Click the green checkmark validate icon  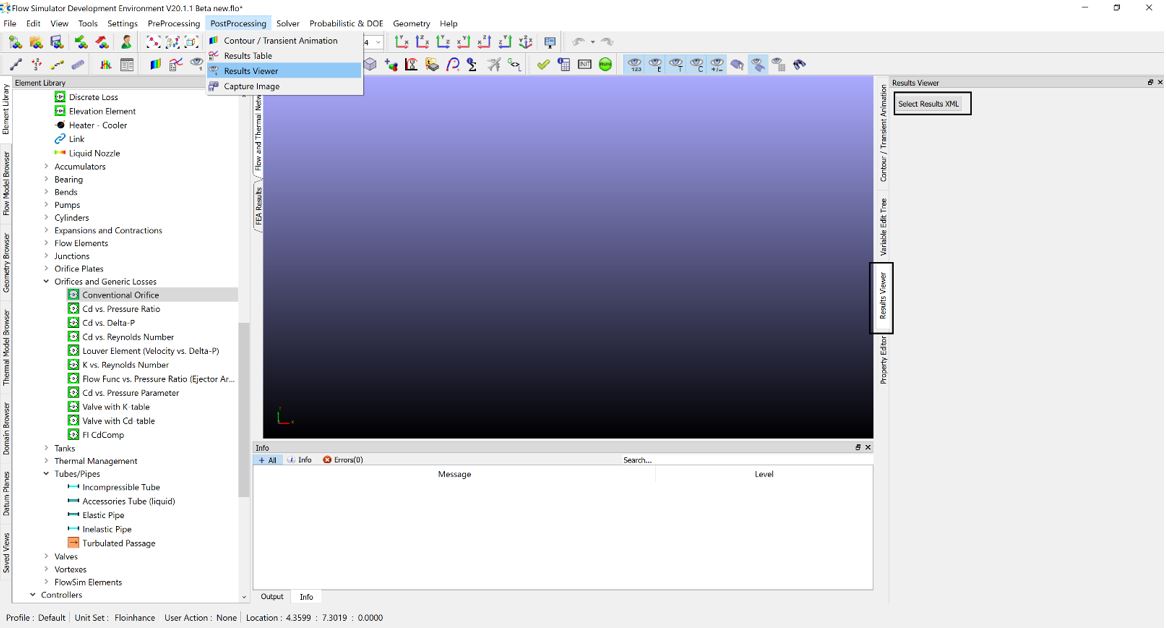543,65
